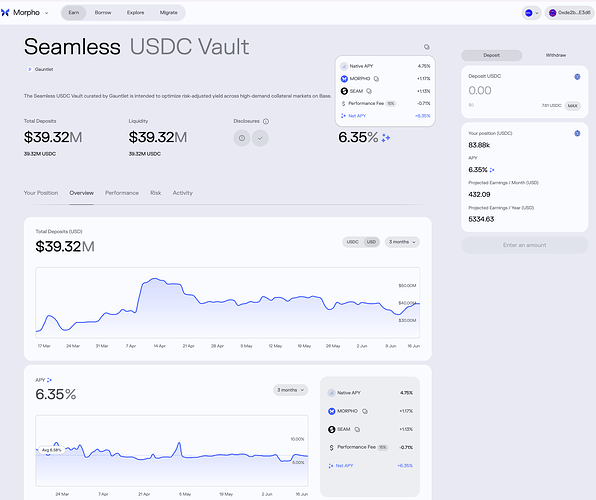Copy SEAM token address in popup
The height and width of the screenshot is (500, 596).
coord(369,91)
